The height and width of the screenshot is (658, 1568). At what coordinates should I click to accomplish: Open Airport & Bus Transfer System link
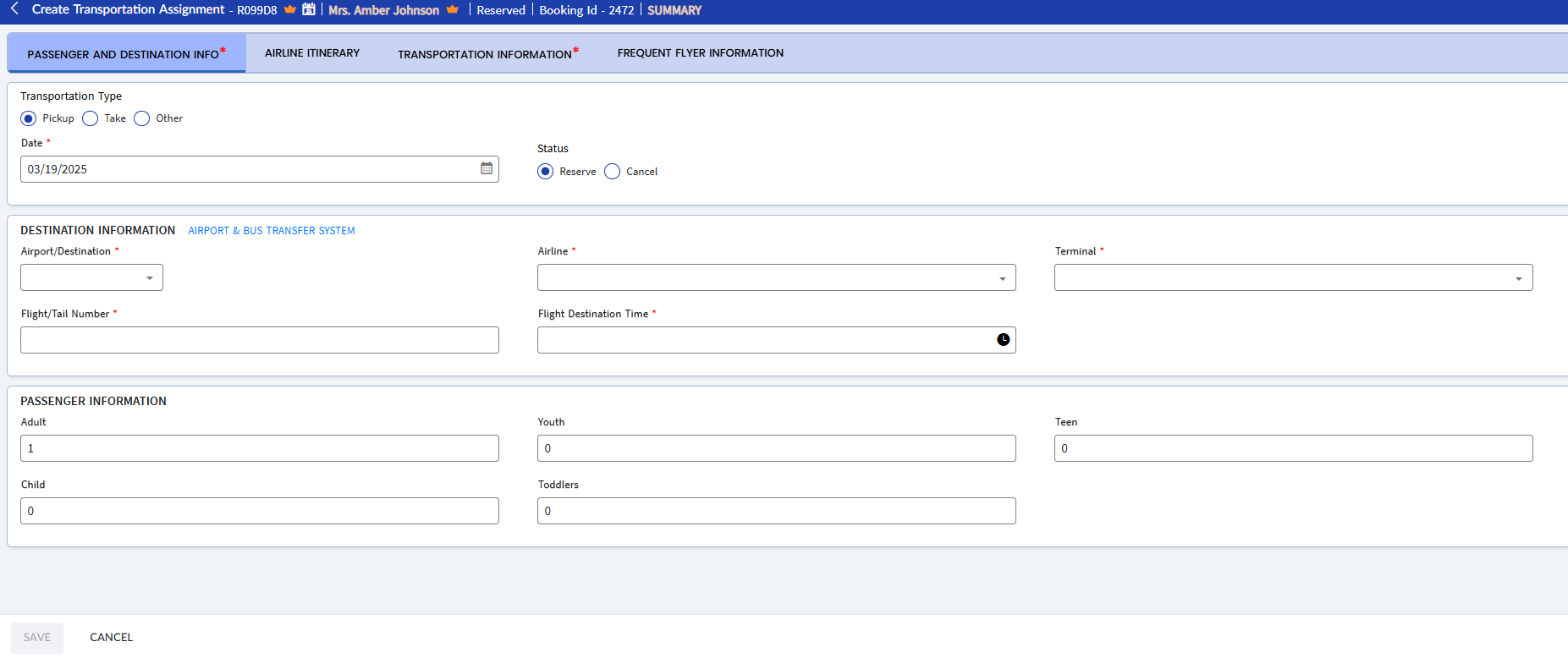pos(272,231)
